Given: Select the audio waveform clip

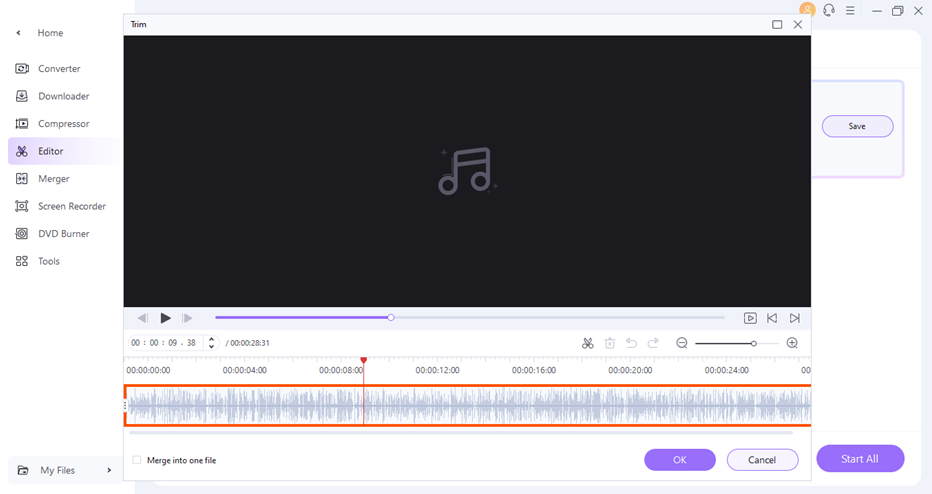Looking at the screenshot, I should [x=467, y=405].
